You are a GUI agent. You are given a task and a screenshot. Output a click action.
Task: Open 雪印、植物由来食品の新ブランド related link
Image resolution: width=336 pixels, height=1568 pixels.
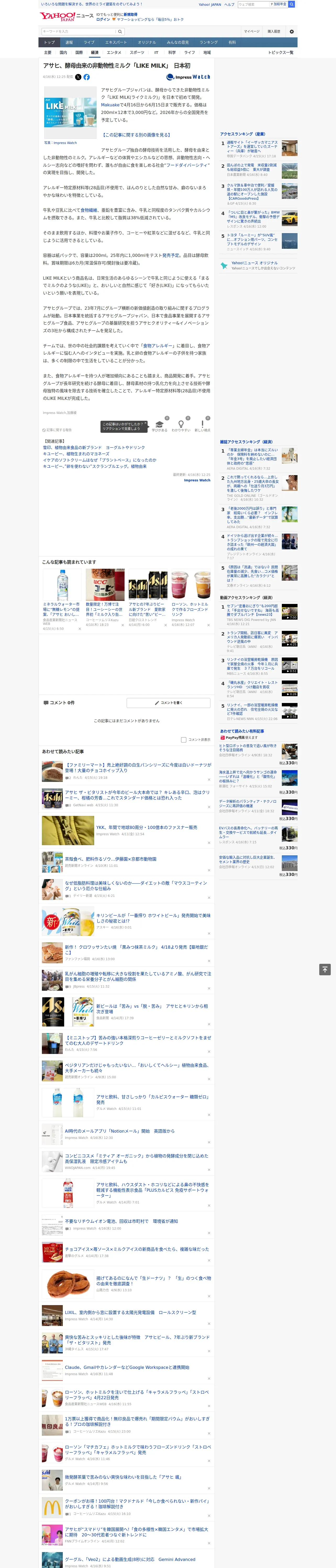[94, 447]
